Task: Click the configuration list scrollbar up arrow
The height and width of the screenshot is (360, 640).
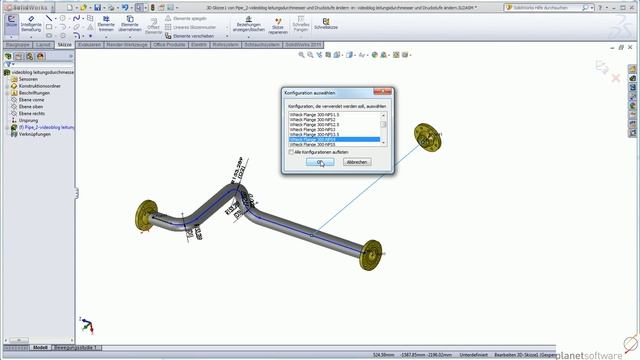Action: [x=383, y=115]
